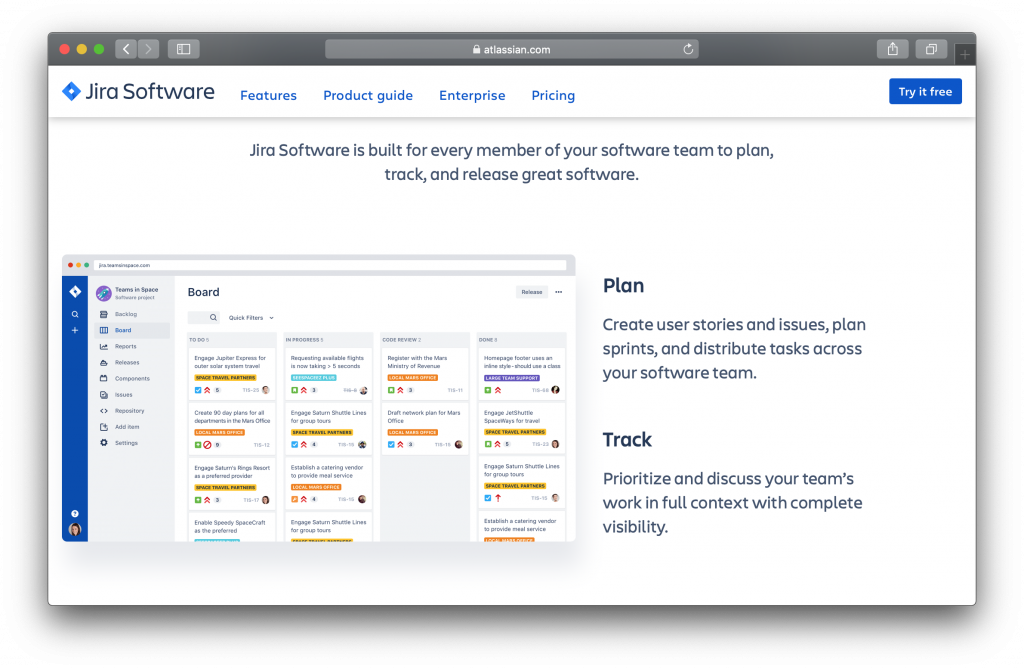Click the Repository code icon
Viewport: 1024px width, 669px height.
tap(104, 411)
